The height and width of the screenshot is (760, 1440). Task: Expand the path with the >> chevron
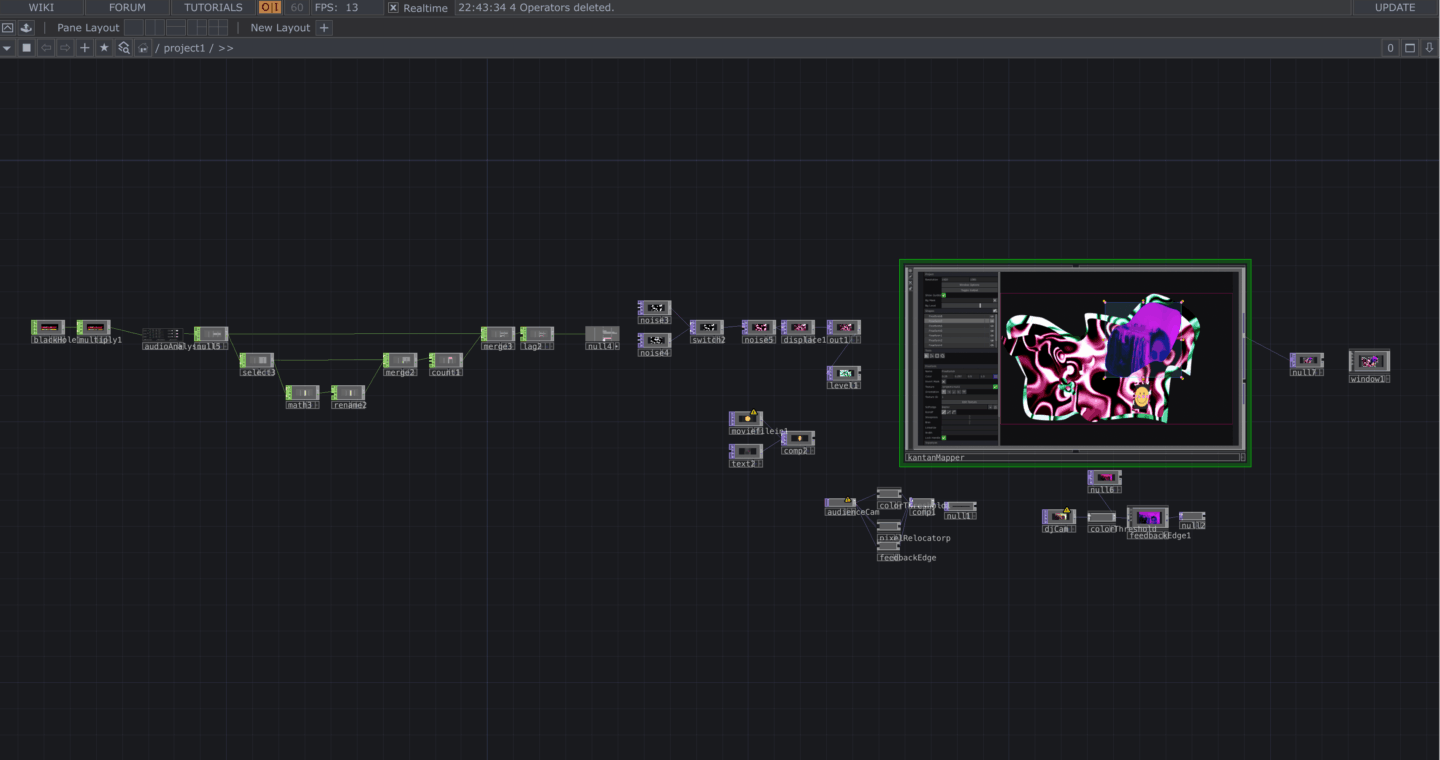[226, 48]
